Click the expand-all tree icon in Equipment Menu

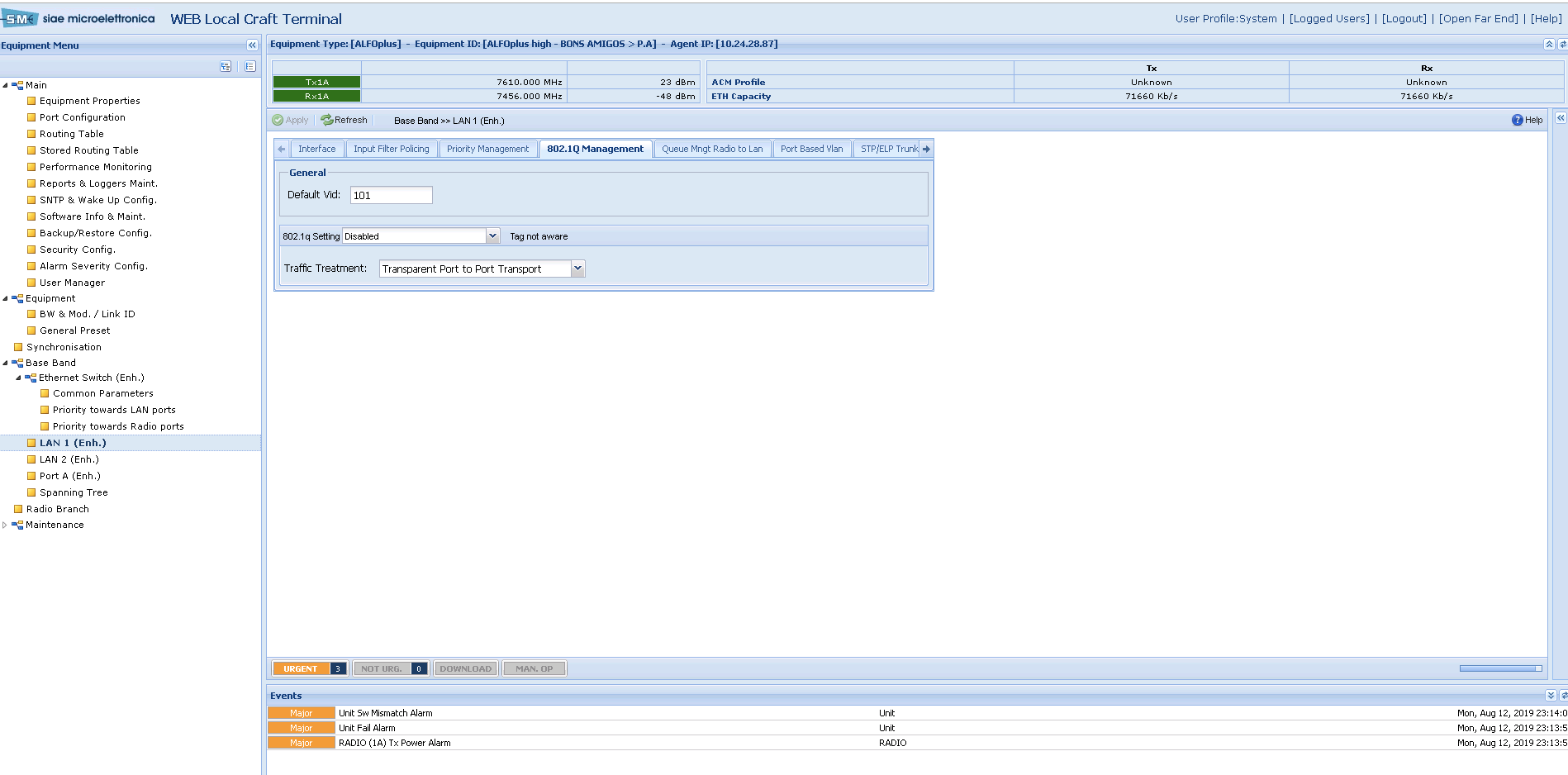point(226,67)
